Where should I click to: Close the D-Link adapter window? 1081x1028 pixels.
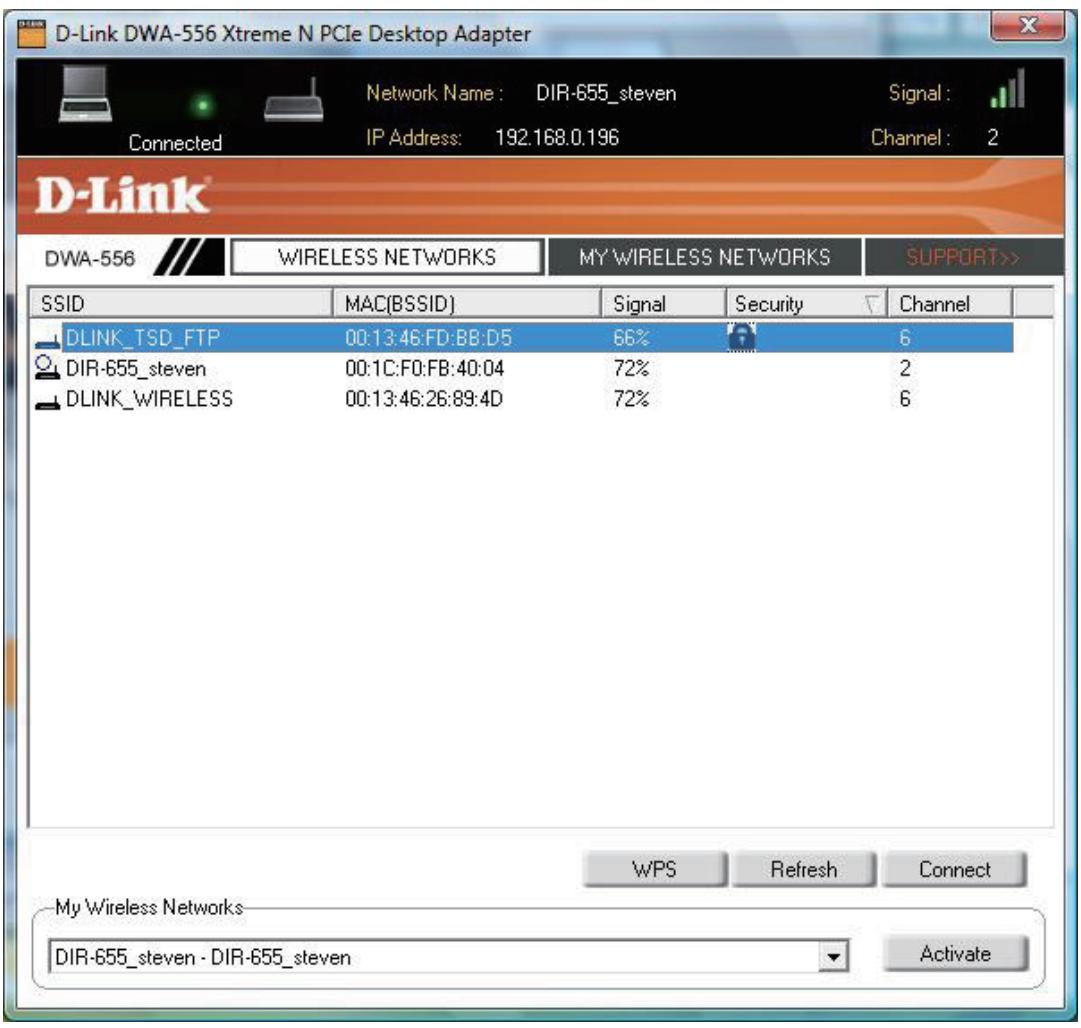[x=1027, y=27]
